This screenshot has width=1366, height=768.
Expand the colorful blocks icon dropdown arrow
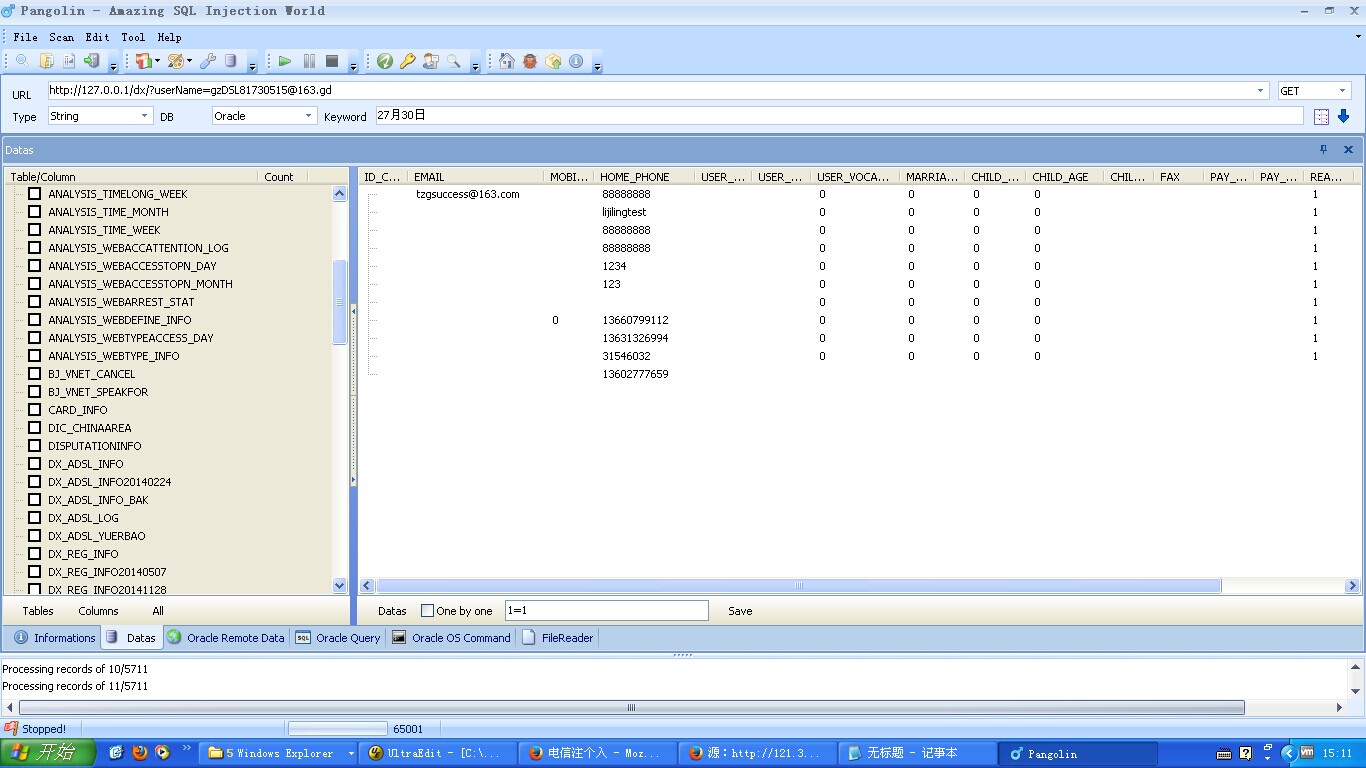[x=157, y=62]
